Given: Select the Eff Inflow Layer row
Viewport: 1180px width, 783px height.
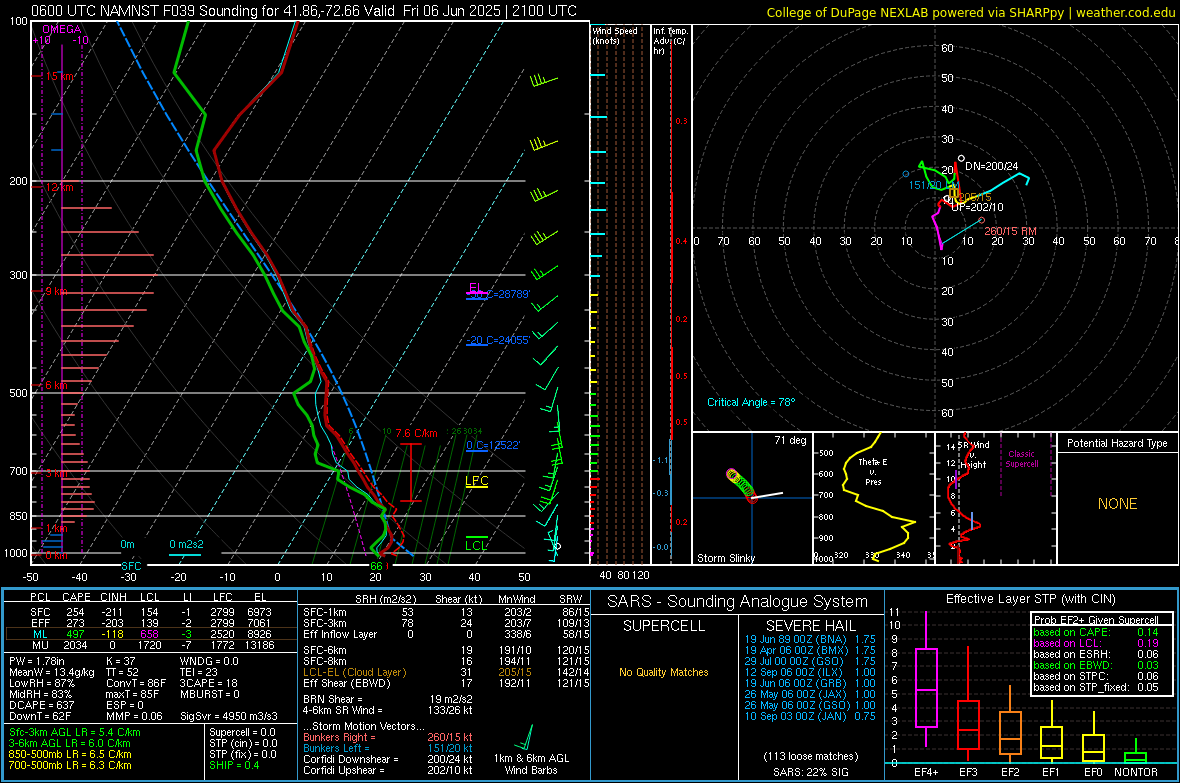Looking at the screenshot, I should pyautogui.click(x=446, y=634).
